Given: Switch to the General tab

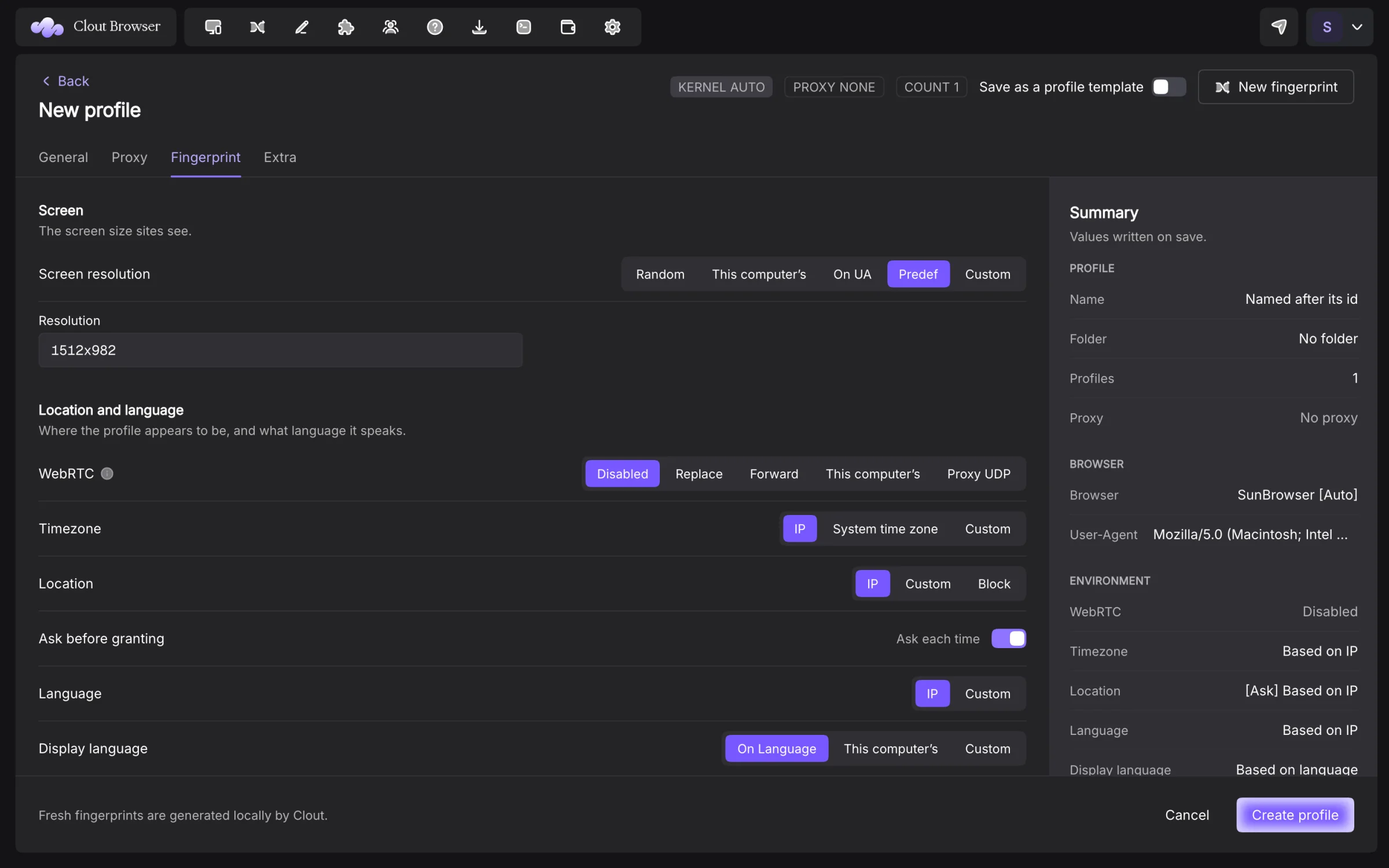Looking at the screenshot, I should point(63,157).
